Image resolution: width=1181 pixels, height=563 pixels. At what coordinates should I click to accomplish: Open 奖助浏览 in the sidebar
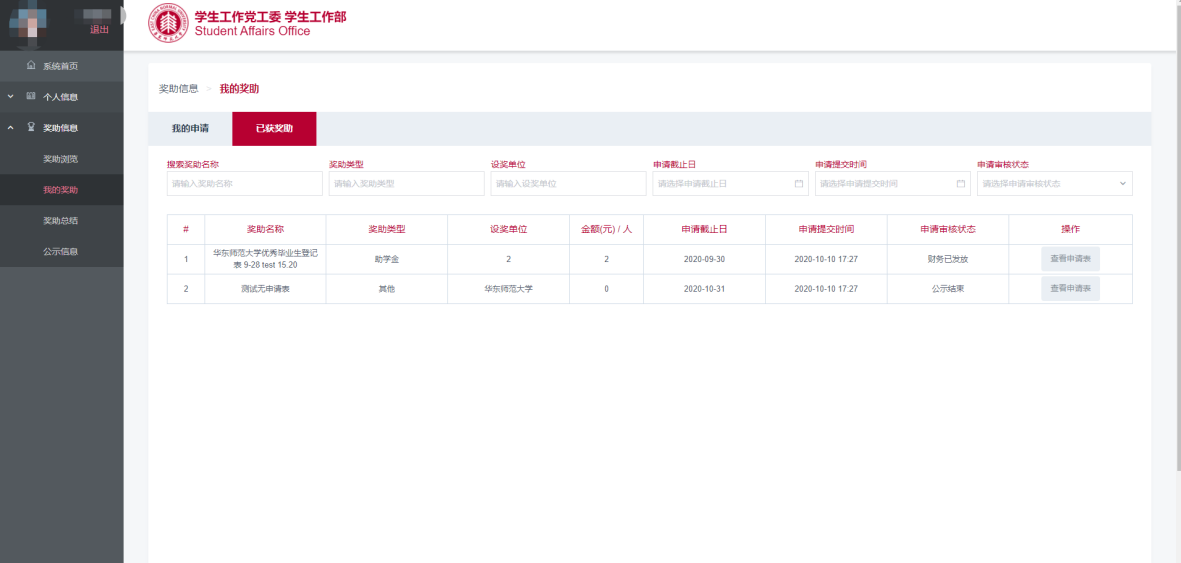[x=60, y=159]
